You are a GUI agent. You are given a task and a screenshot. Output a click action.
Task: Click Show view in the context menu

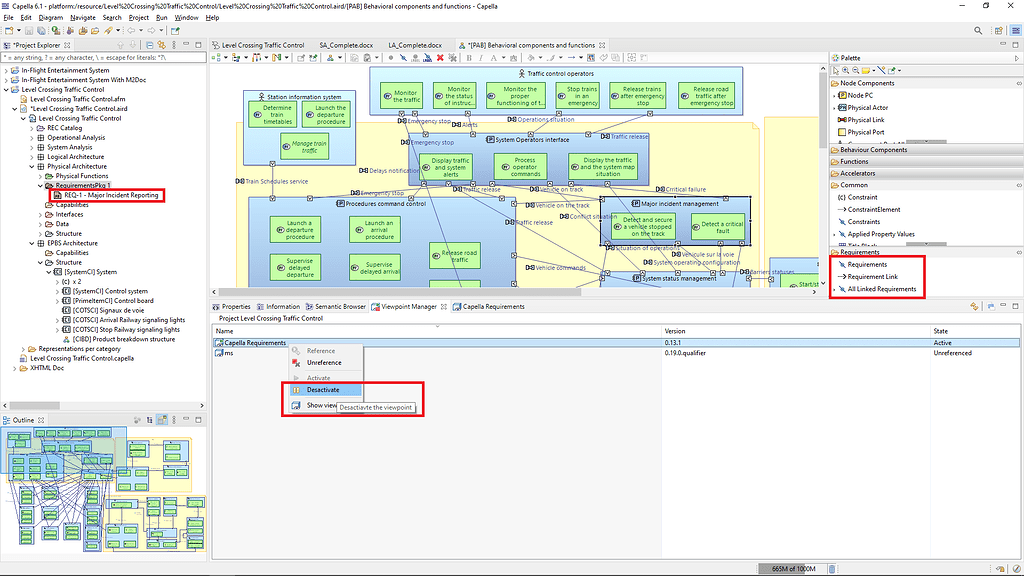pos(322,404)
